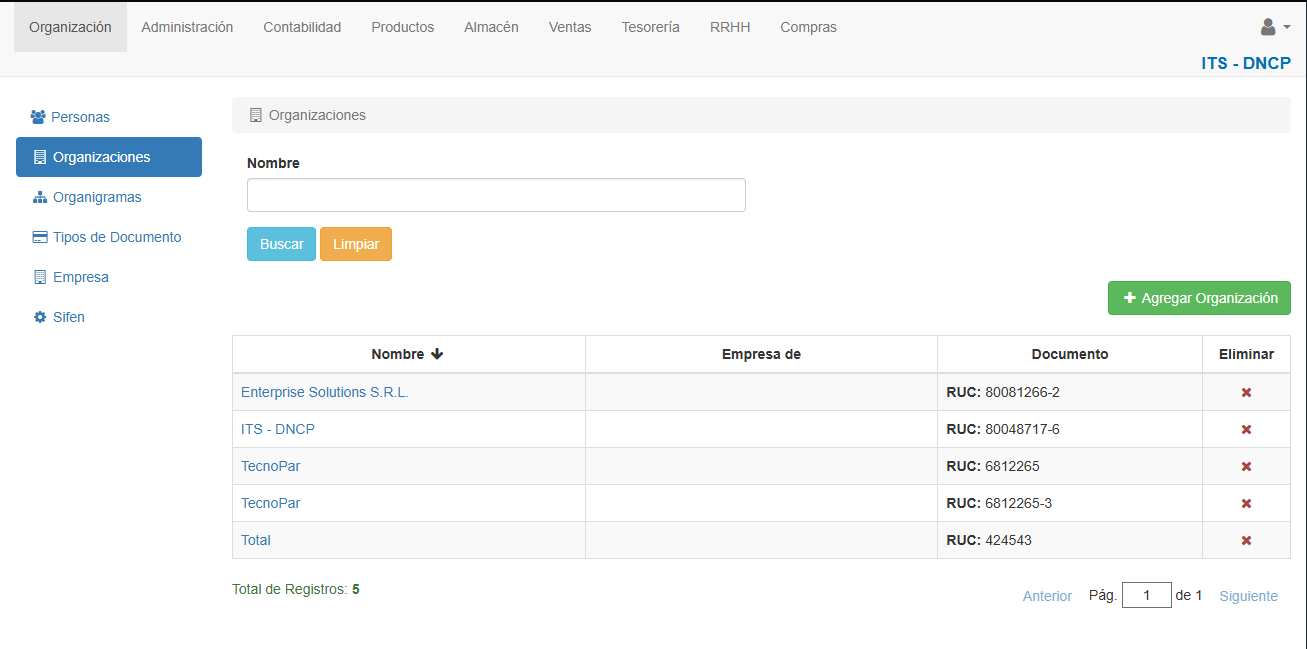This screenshot has width=1307, height=649.
Task: Click the Empresa building icon
Action: [40, 277]
